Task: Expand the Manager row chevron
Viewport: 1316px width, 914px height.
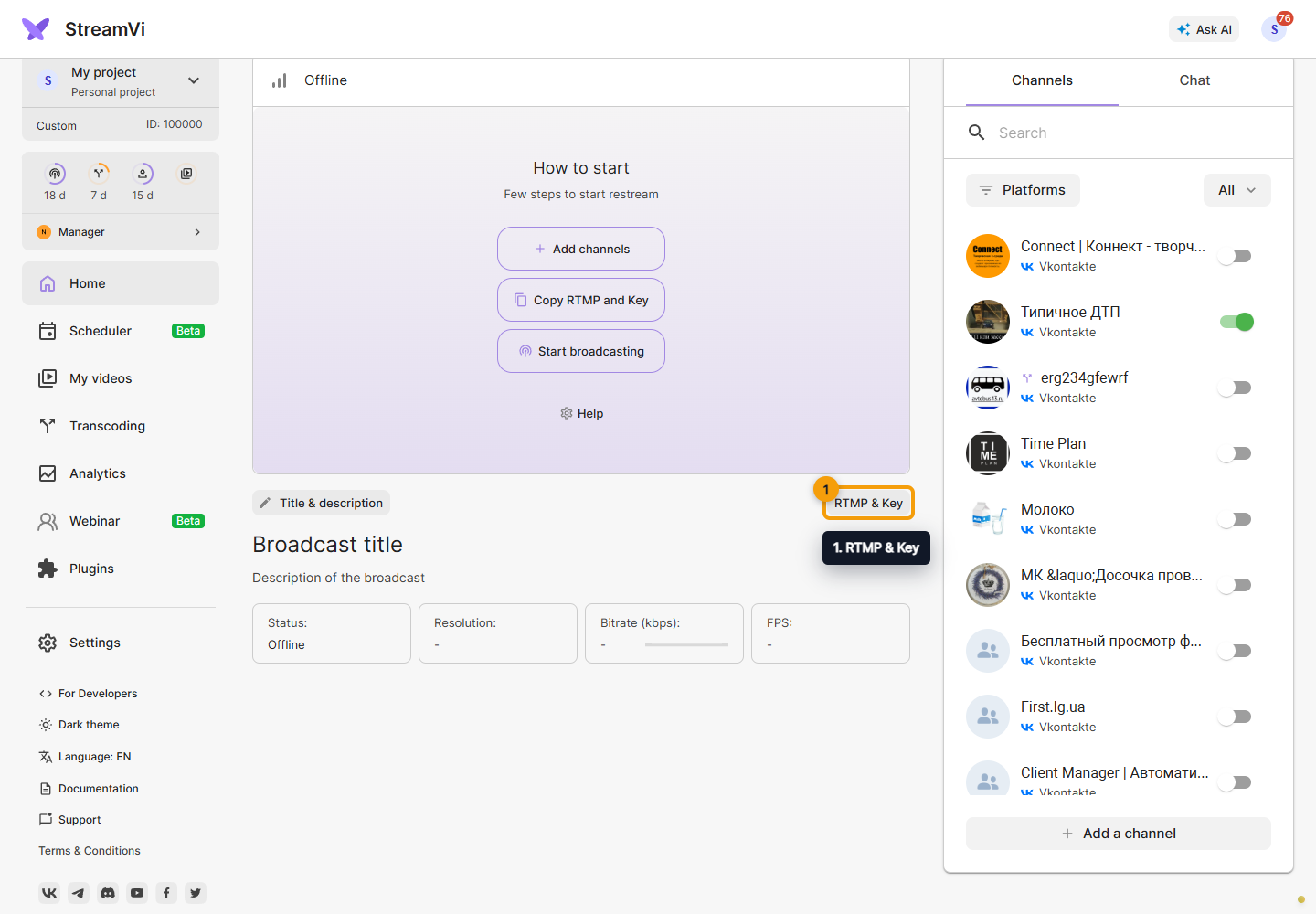Action: [197, 232]
